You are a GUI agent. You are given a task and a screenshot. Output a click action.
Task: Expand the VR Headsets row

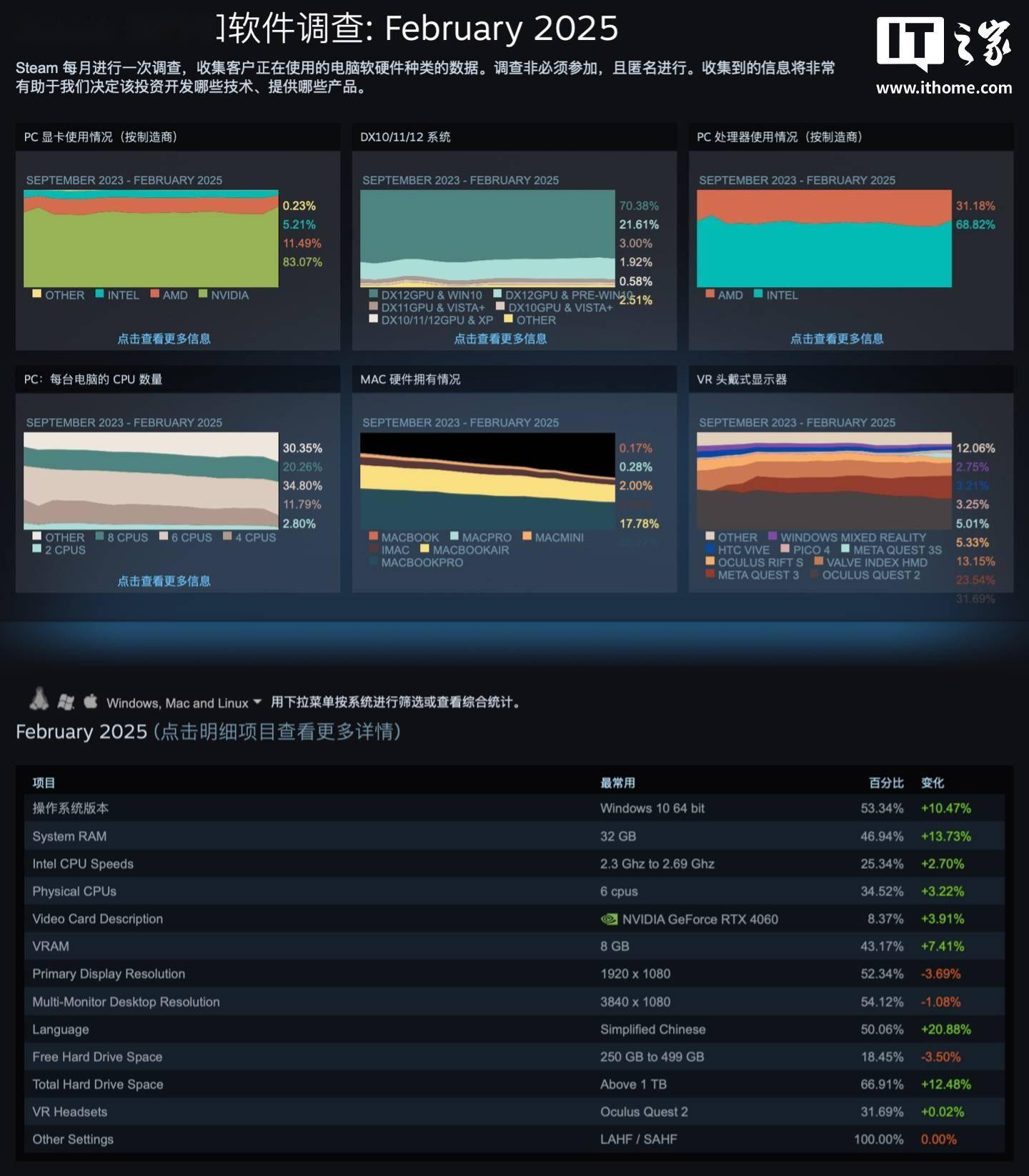(x=514, y=1112)
